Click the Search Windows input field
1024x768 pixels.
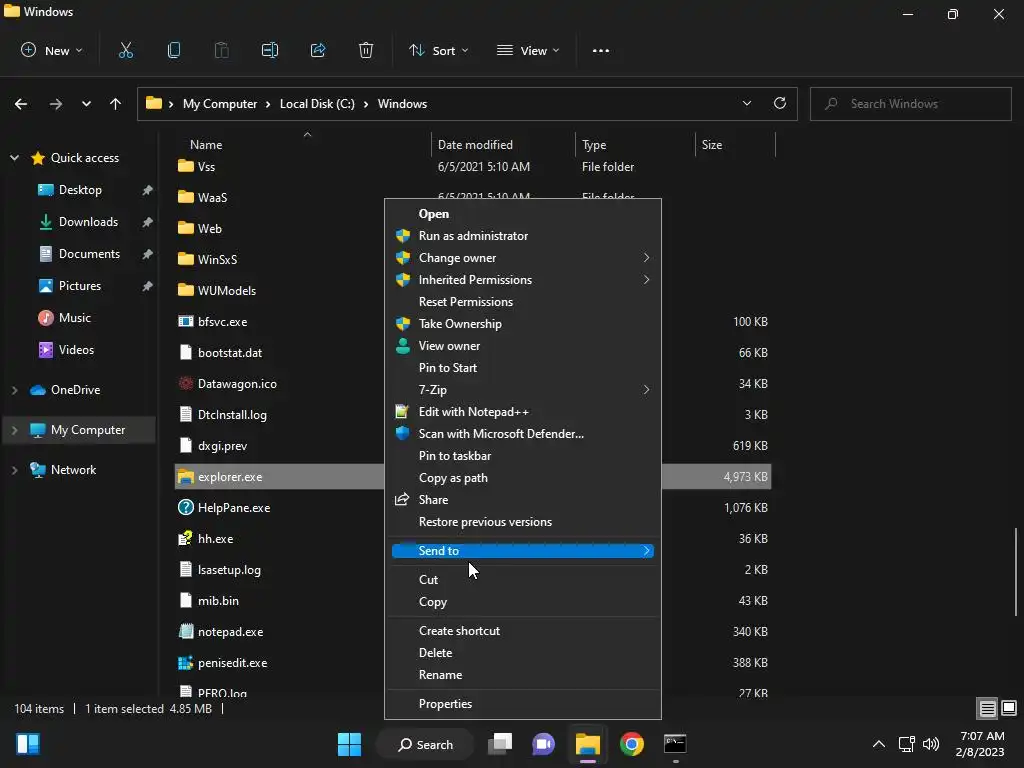910,104
